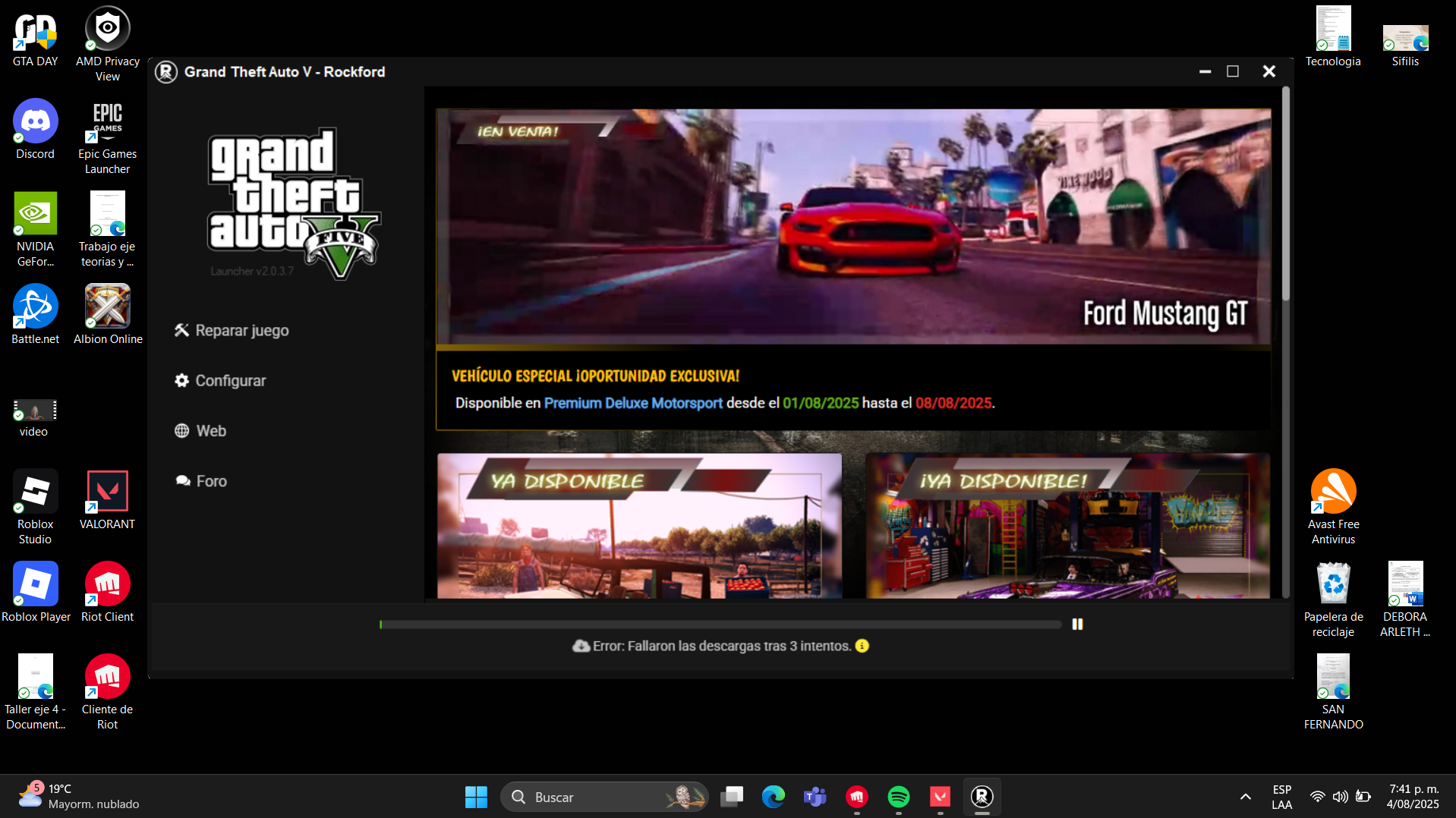Image resolution: width=1456 pixels, height=818 pixels.
Task: Open the Premium Deluxe Motorsport link
Action: point(632,403)
